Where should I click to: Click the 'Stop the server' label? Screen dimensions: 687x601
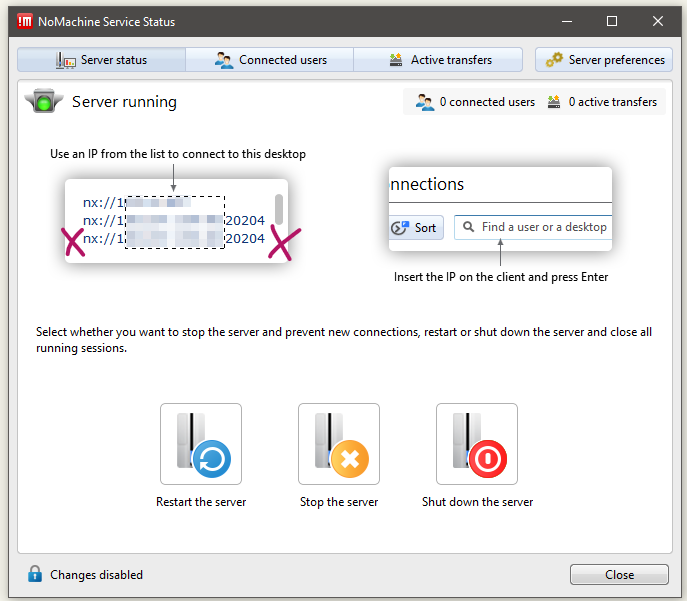click(339, 502)
